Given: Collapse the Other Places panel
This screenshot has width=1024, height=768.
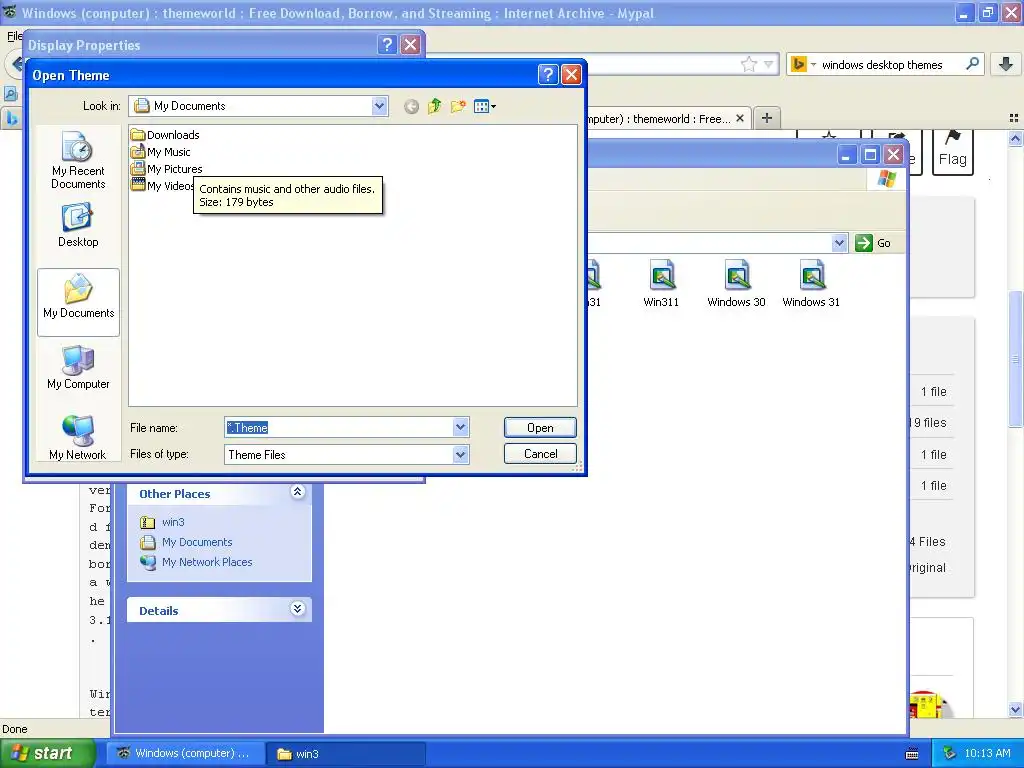Looking at the screenshot, I should 297,492.
